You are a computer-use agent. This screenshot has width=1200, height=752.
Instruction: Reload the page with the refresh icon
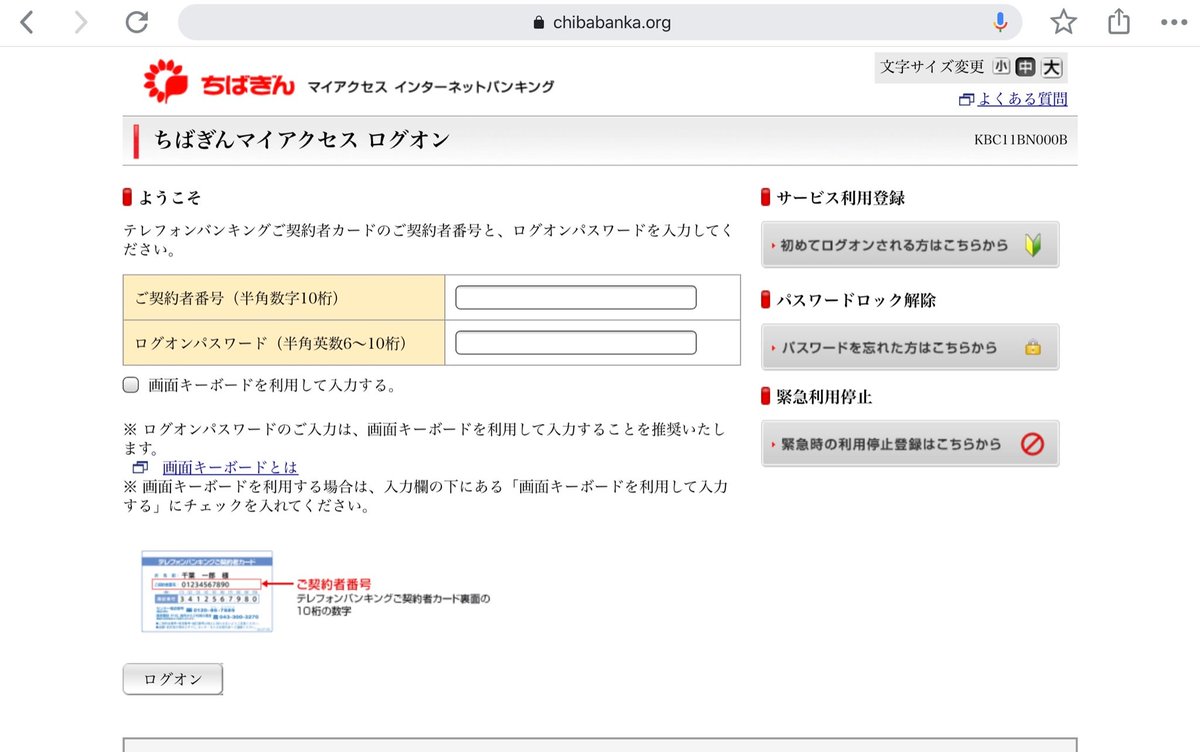click(137, 22)
